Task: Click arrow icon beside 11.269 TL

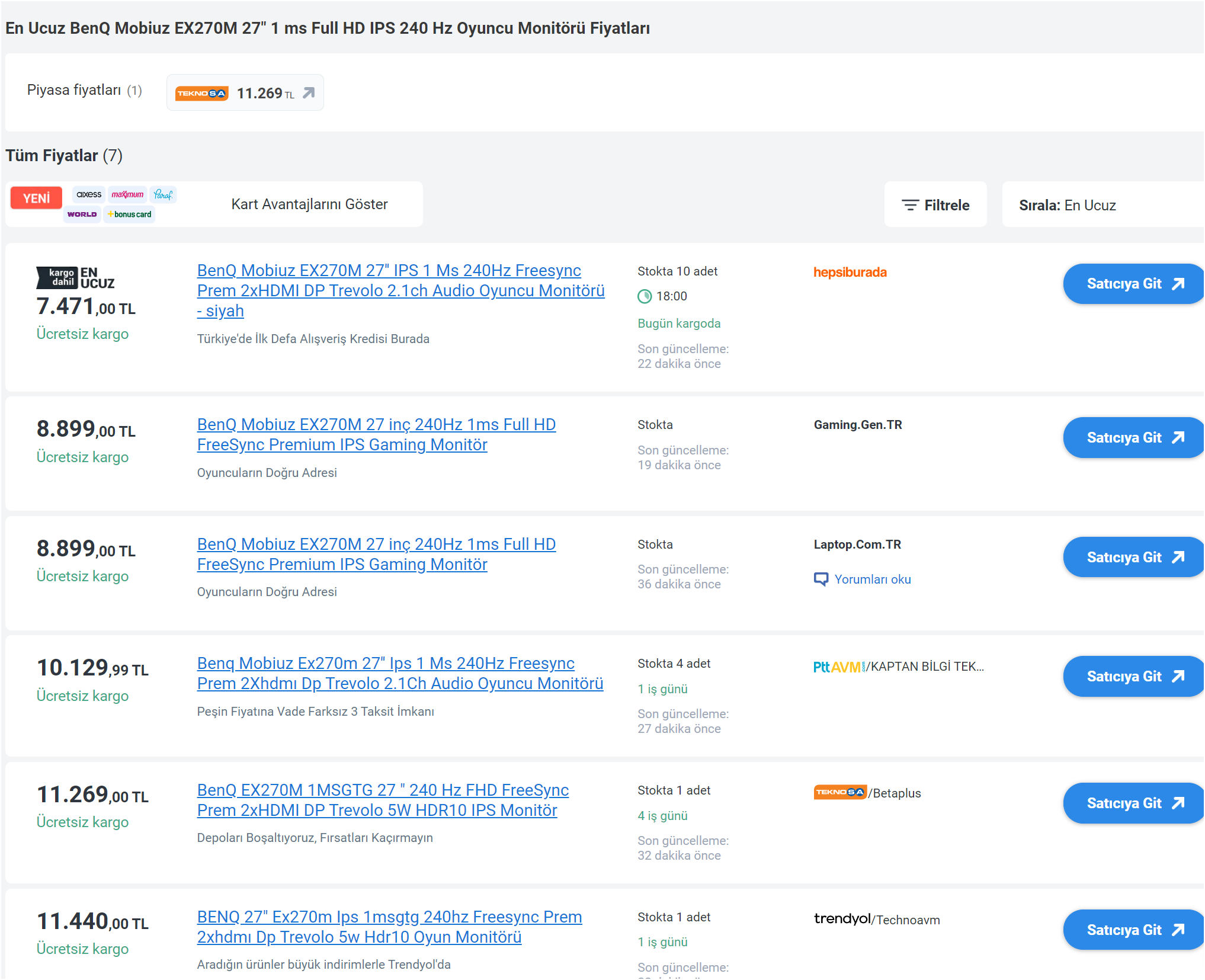Action: pyautogui.click(x=309, y=93)
